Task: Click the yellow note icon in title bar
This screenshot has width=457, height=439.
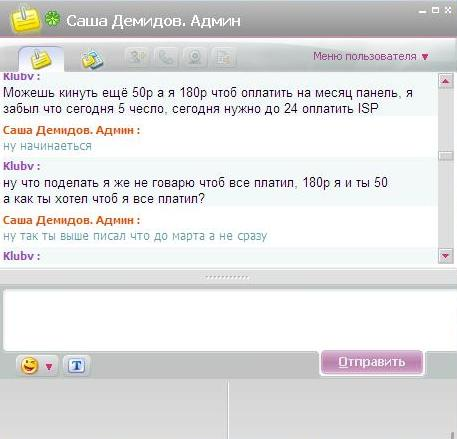Action: tap(25, 19)
